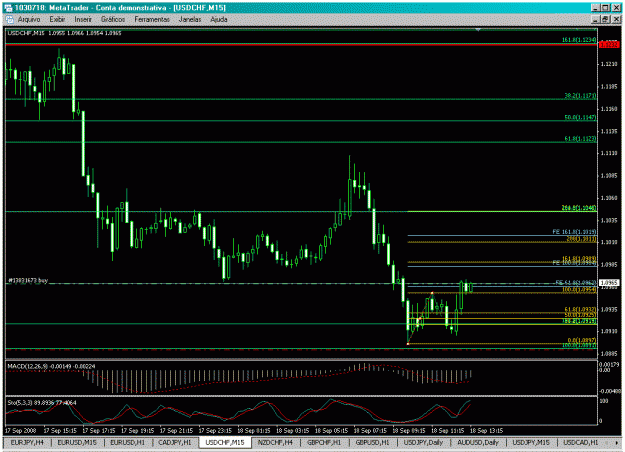This screenshot has height=452, width=625.
Task: Click Fibonacci label 50.0(1.1147)
Action: [x=580, y=118]
